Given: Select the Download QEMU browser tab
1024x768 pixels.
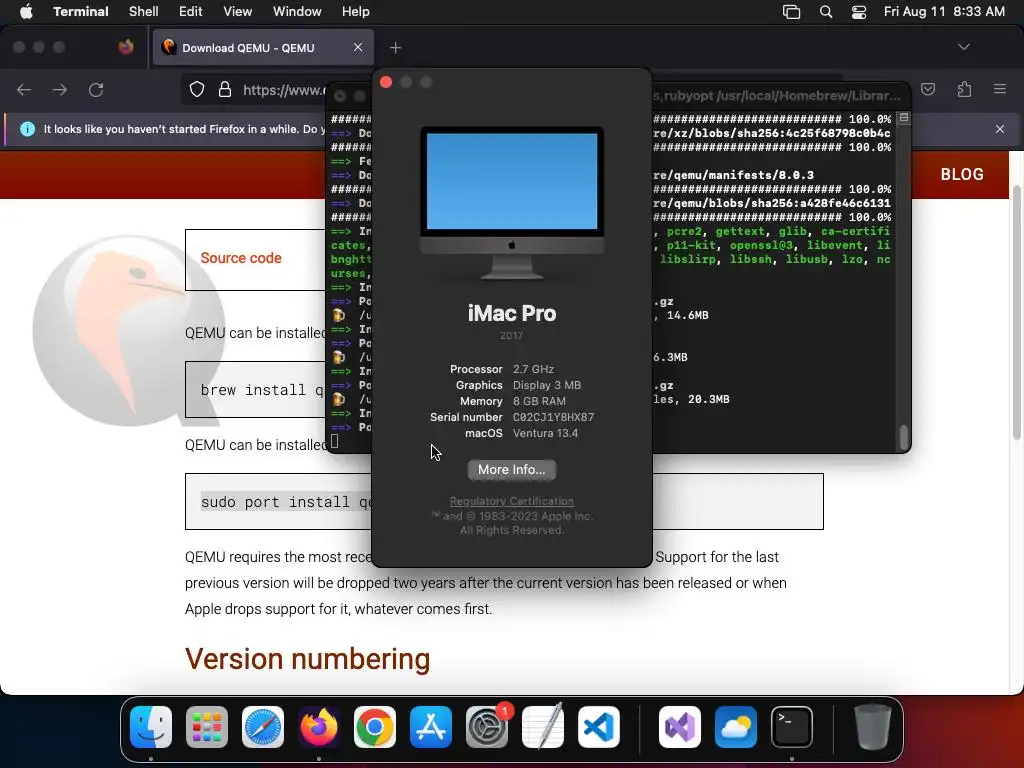Looking at the screenshot, I should (263, 48).
